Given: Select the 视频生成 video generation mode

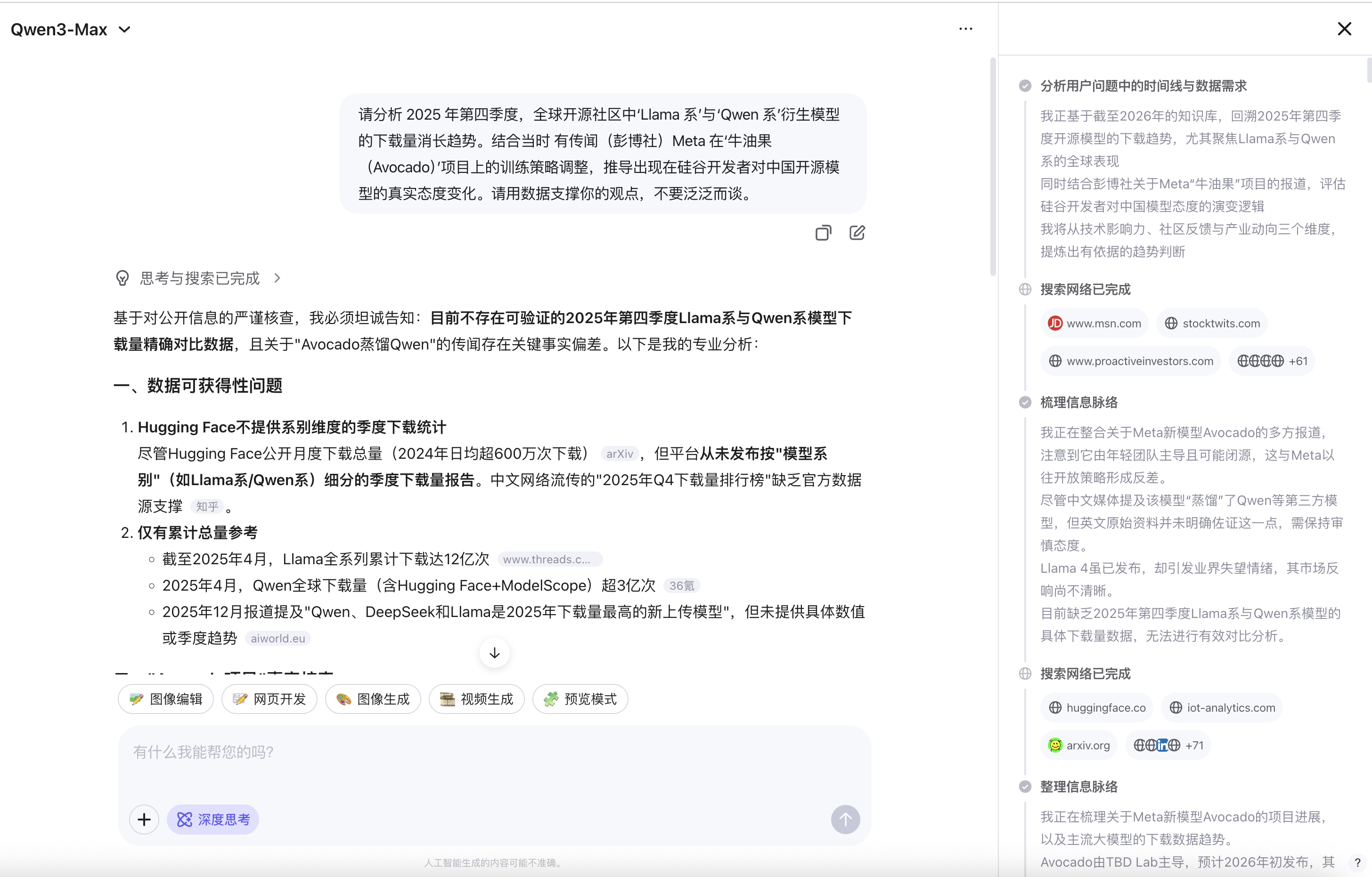Looking at the screenshot, I should click(476, 699).
